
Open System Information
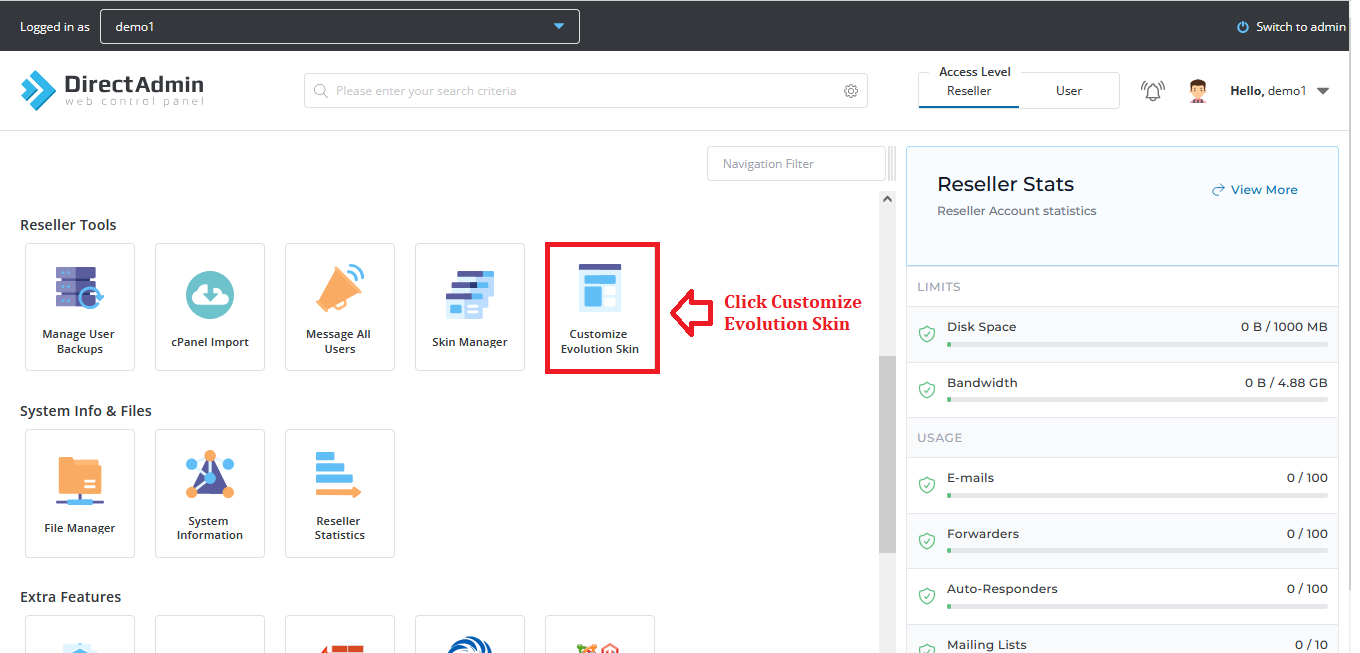tap(210, 493)
